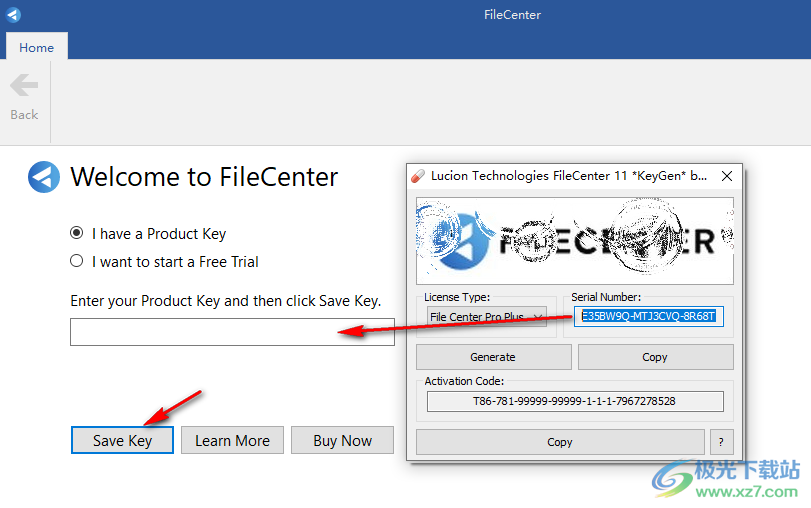The height and width of the screenshot is (508, 811).
Task: Click the FileCenter logo beside Welcome heading
Action: point(44,177)
